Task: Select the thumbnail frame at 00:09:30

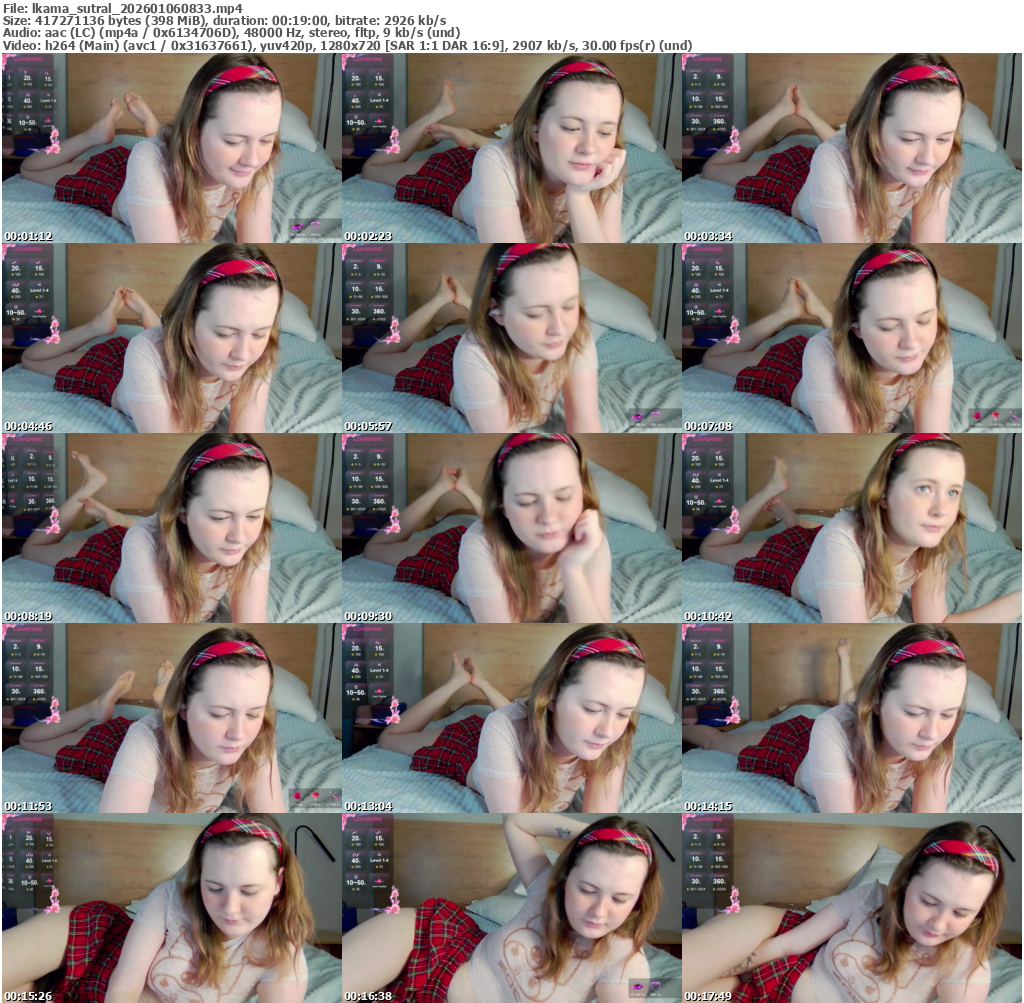Action: tap(511, 528)
